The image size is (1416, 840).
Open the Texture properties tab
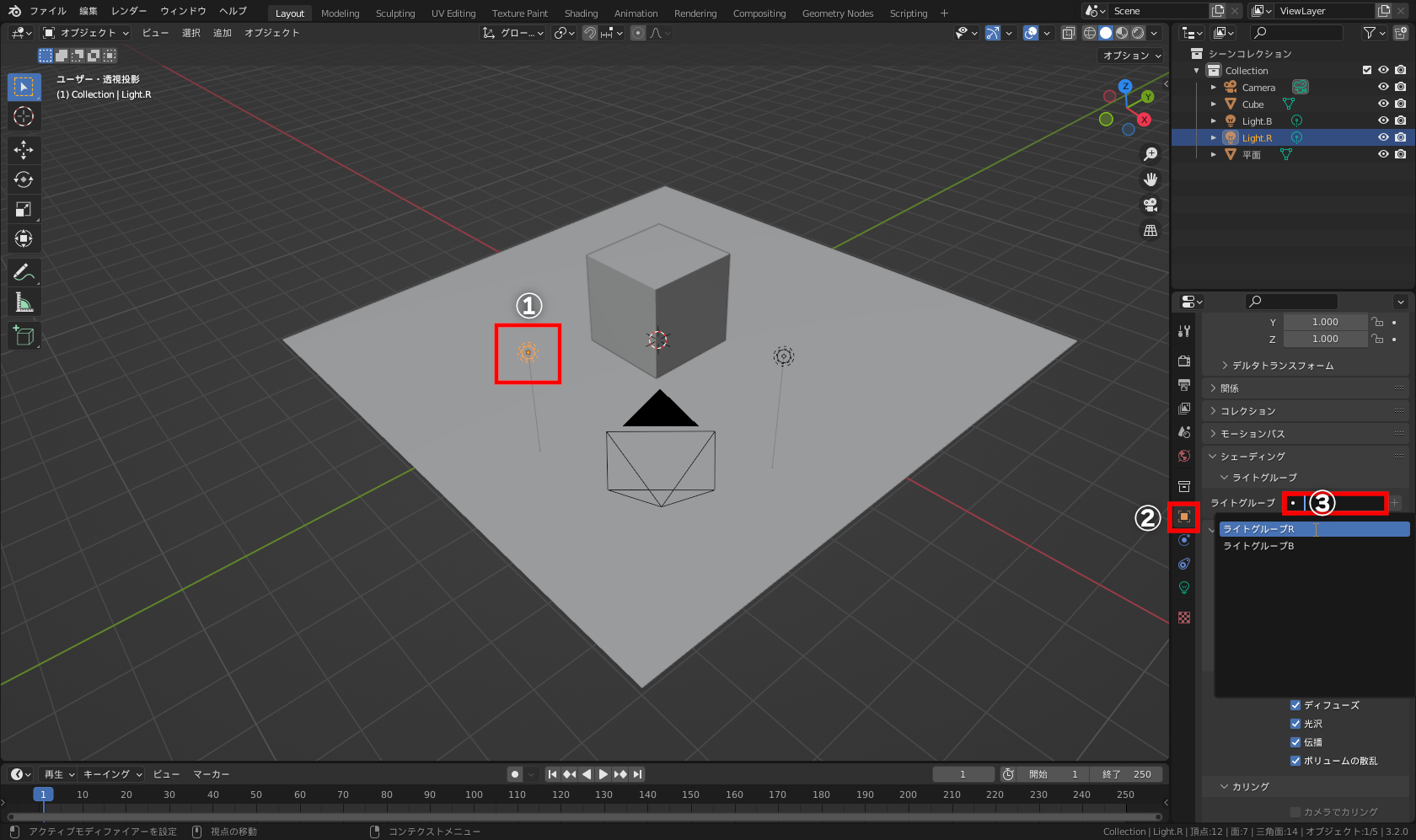pos(1184,618)
